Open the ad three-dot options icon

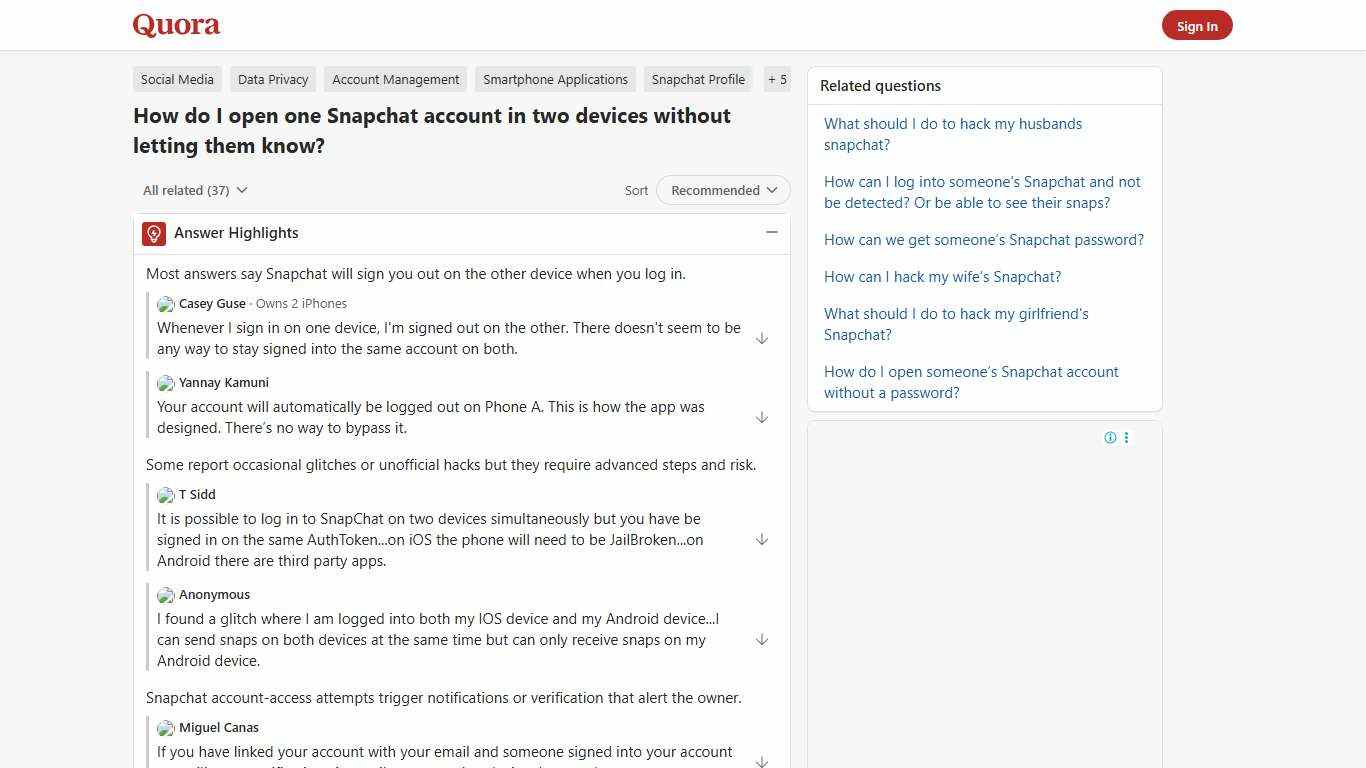point(1126,437)
